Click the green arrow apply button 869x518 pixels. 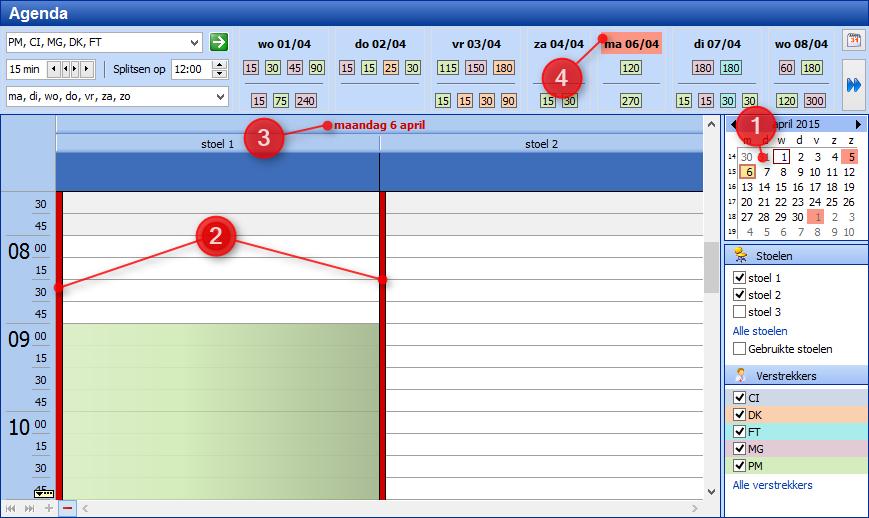218,42
